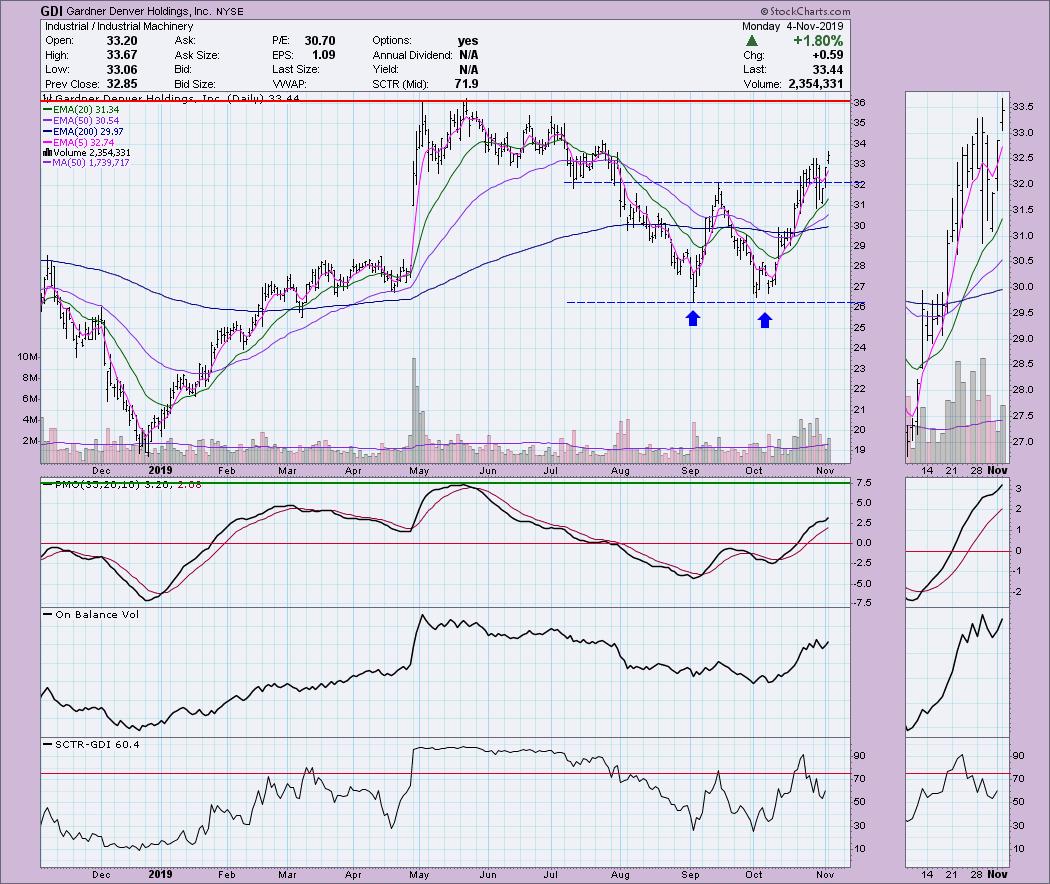The width and height of the screenshot is (1050, 884).
Task: Click the Annual Dividend label
Action: 412,55
